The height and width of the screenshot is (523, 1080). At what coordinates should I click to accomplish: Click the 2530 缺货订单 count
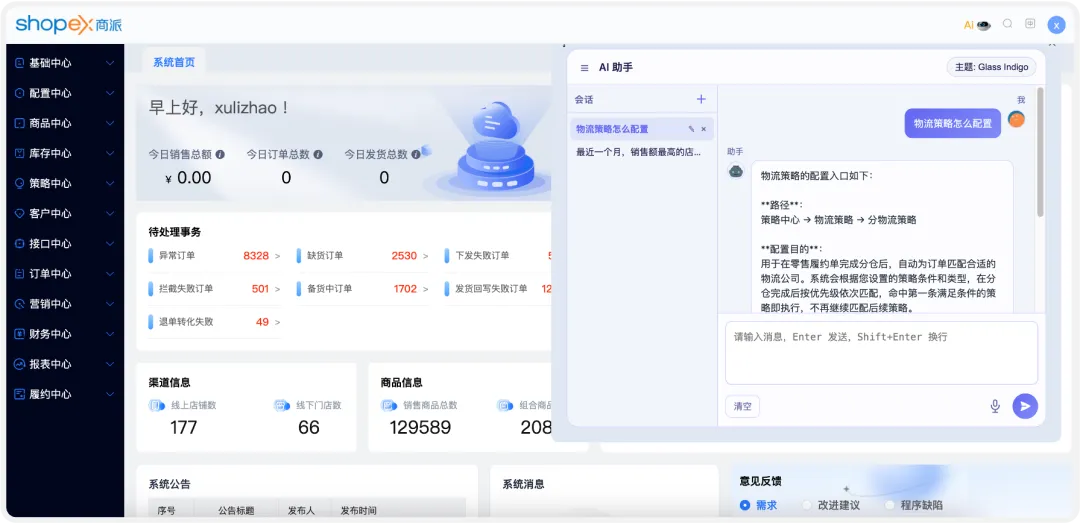404,256
